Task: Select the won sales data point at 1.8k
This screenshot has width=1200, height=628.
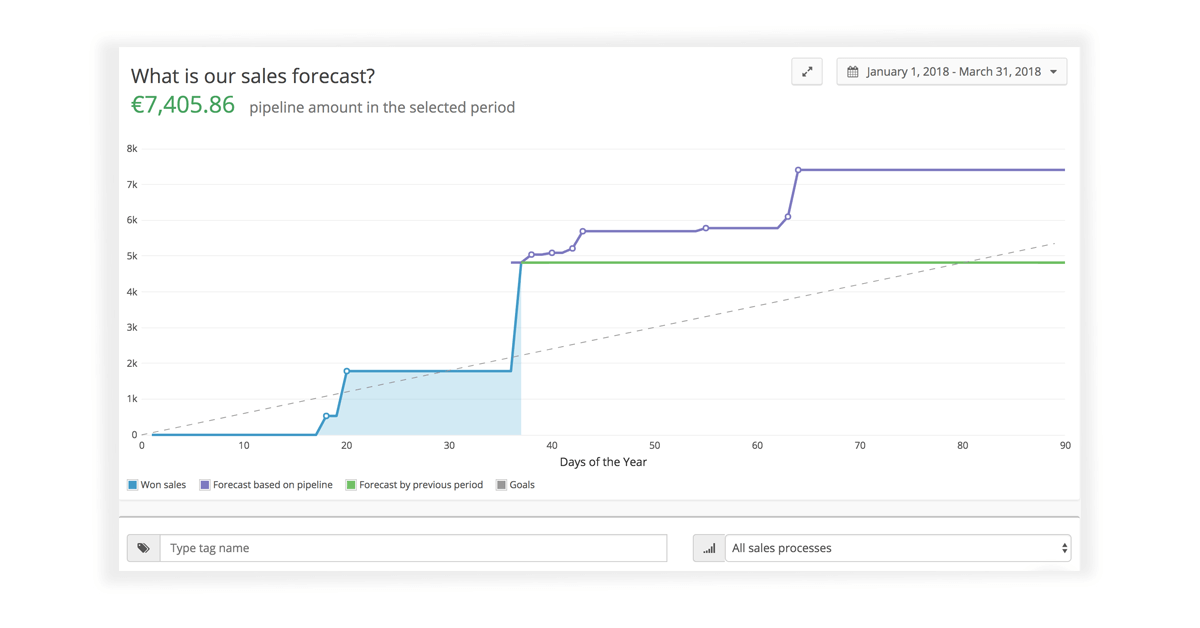Action: pyautogui.click(x=347, y=371)
